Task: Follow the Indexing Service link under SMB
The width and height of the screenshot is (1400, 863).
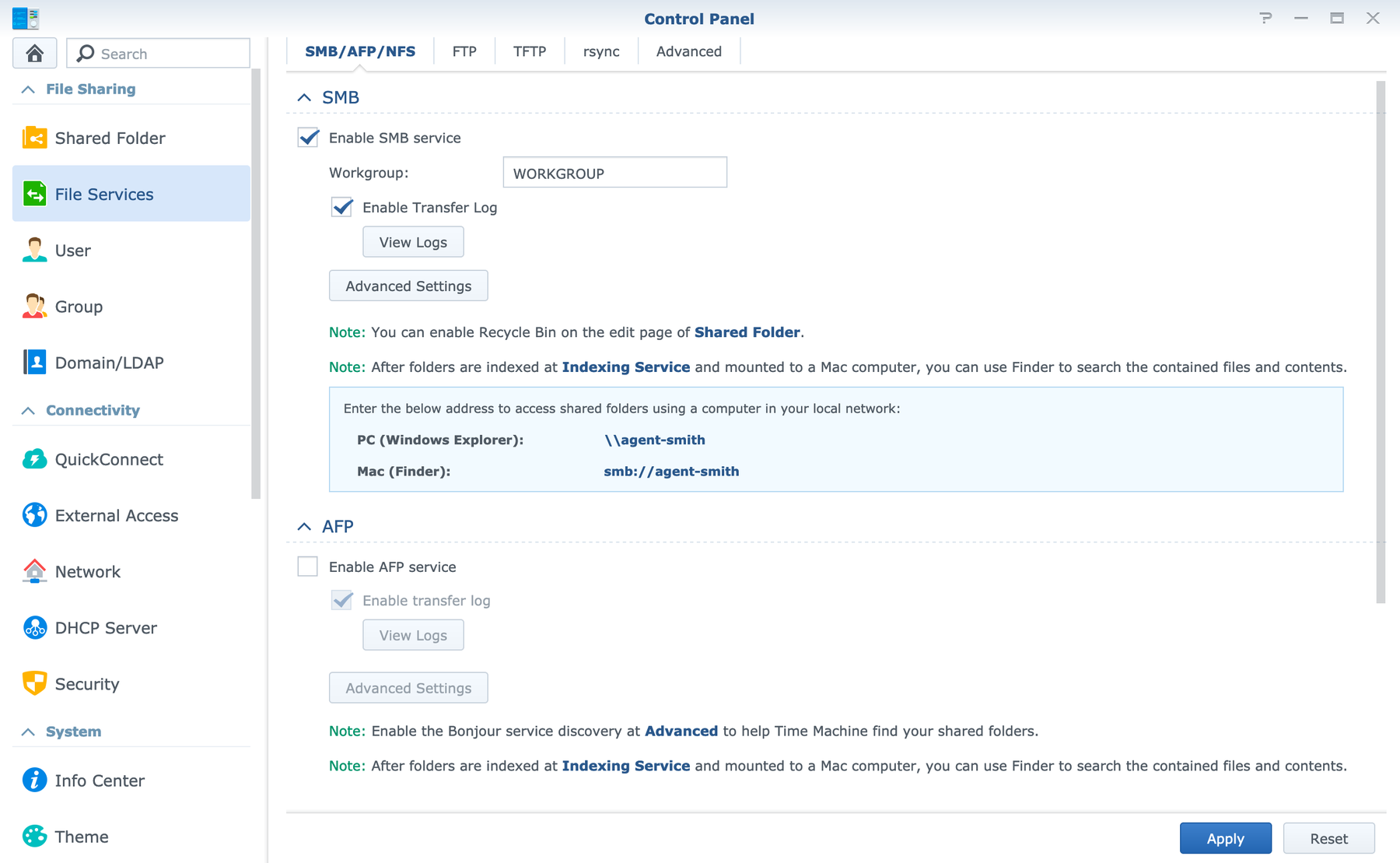Action: pos(625,367)
